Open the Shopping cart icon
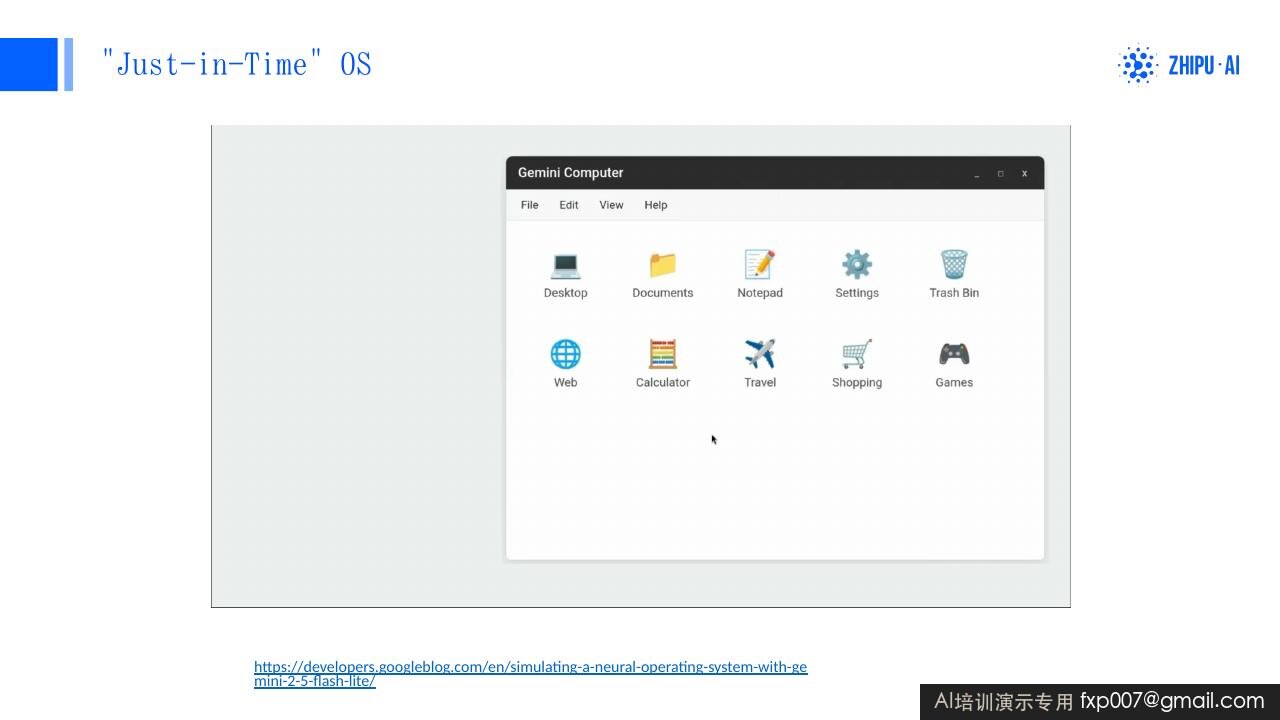The image size is (1280, 720). [x=857, y=354]
